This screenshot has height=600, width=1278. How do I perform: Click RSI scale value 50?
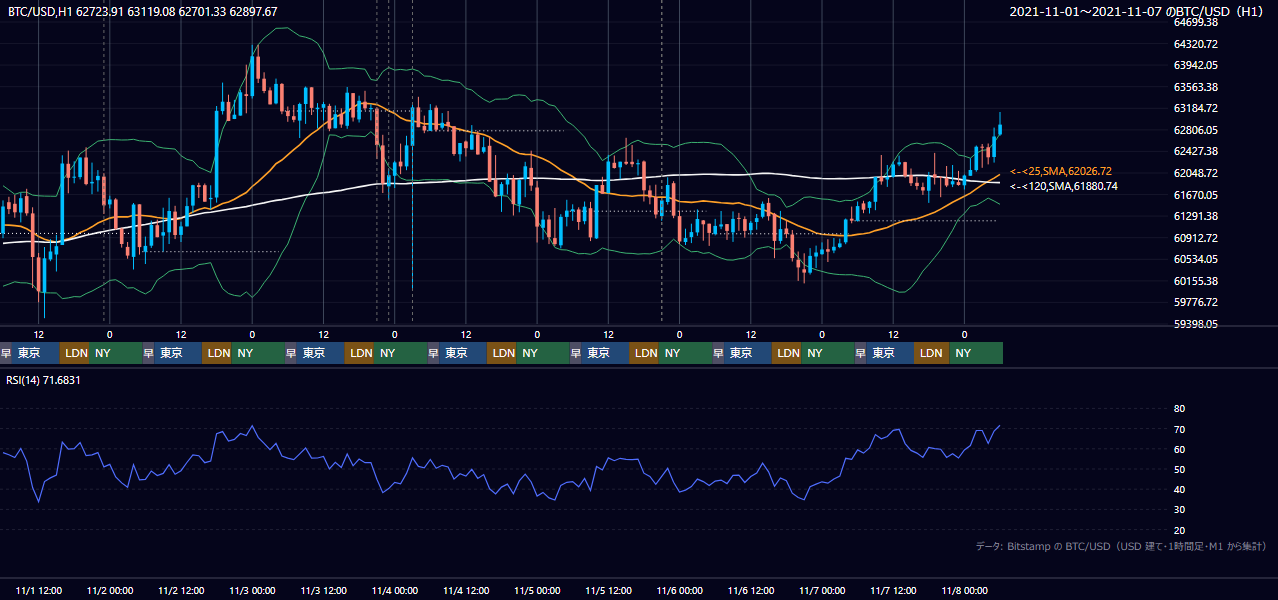tap(1179, 469)
